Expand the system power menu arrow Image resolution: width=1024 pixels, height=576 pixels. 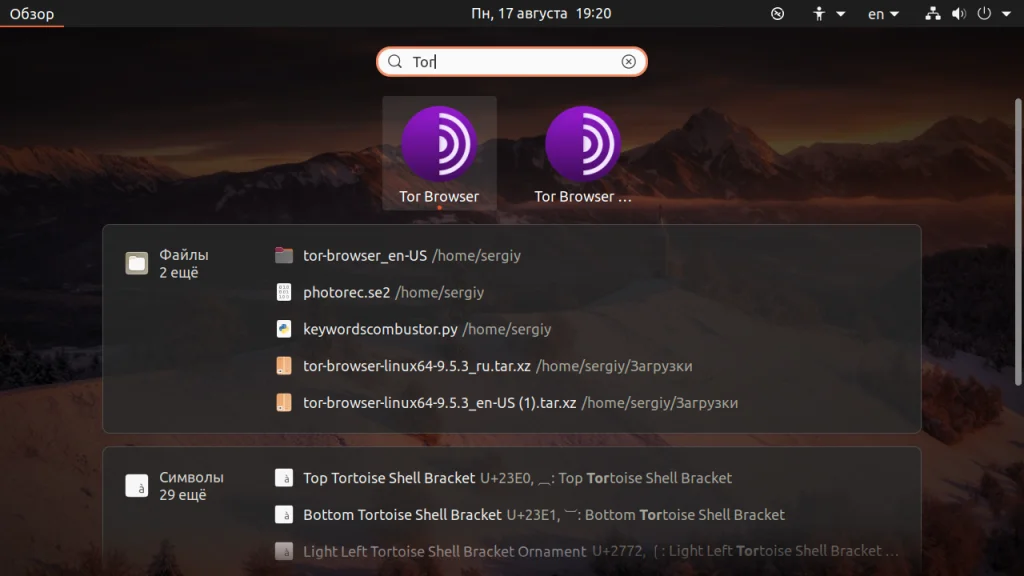1006,14
